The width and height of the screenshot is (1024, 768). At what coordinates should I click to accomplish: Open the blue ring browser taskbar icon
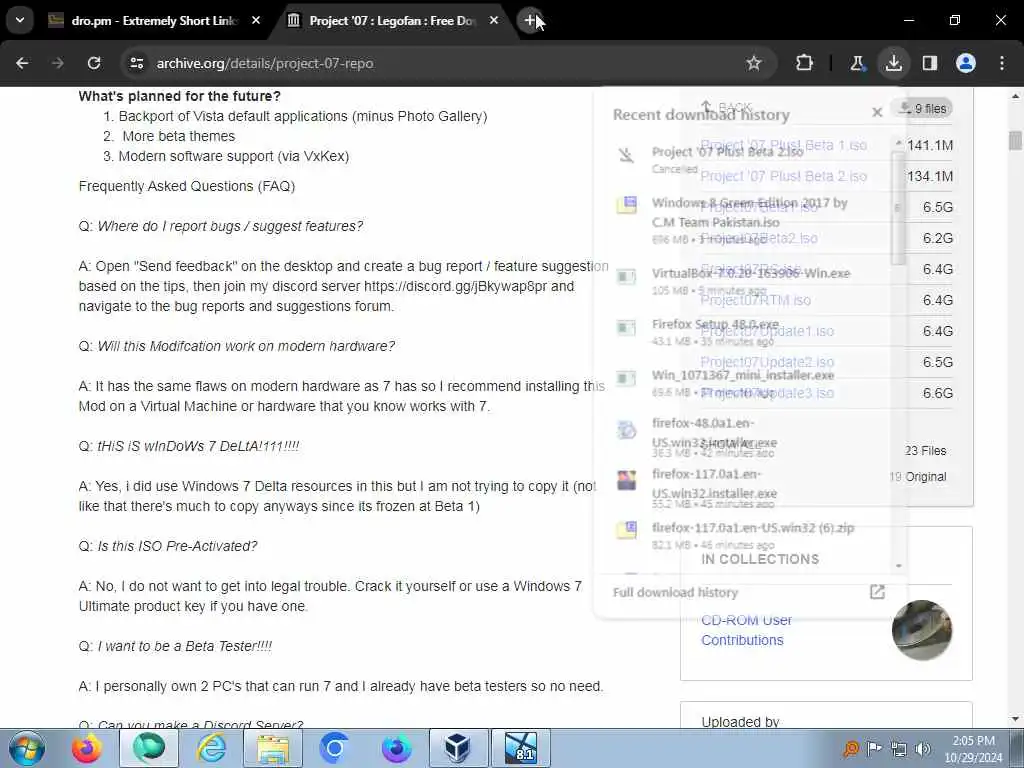[x=334, y=748]
